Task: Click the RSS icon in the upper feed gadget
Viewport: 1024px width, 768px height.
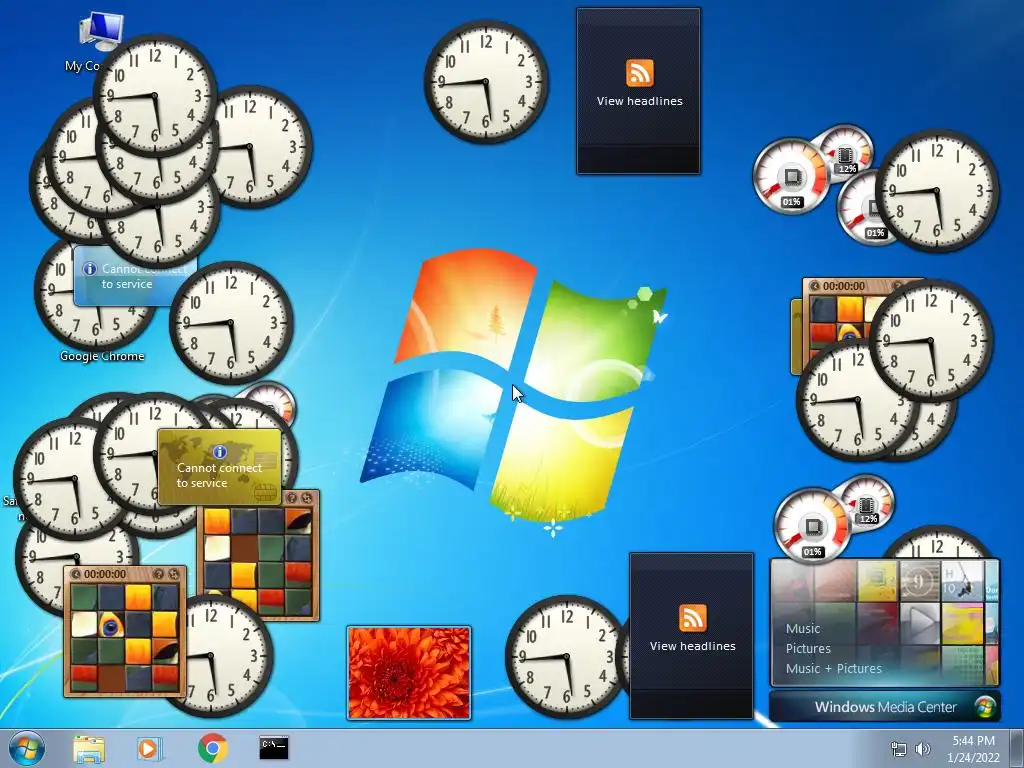Action: click(639, 72)
